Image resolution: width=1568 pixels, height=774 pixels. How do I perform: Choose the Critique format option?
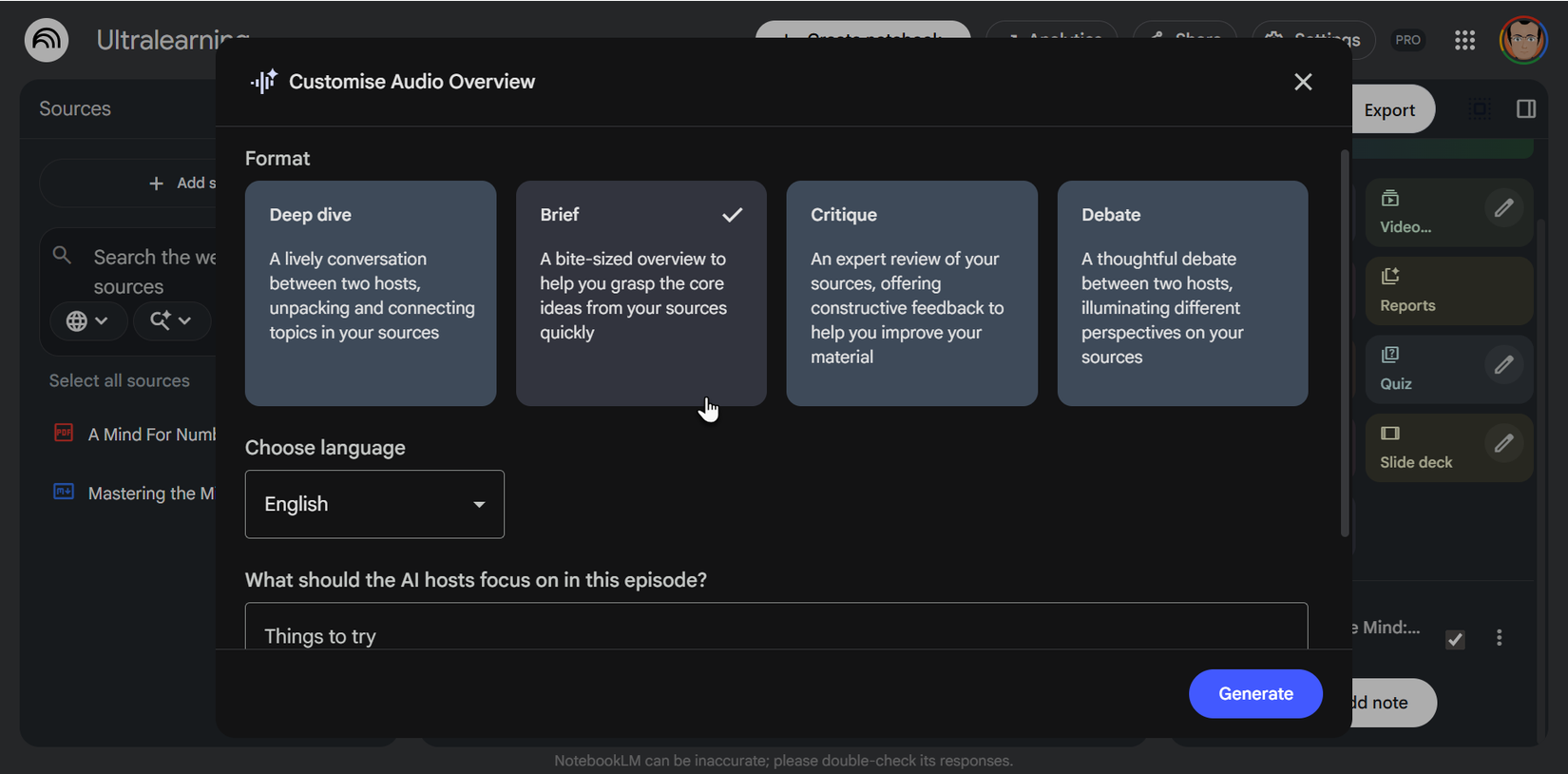911,293
